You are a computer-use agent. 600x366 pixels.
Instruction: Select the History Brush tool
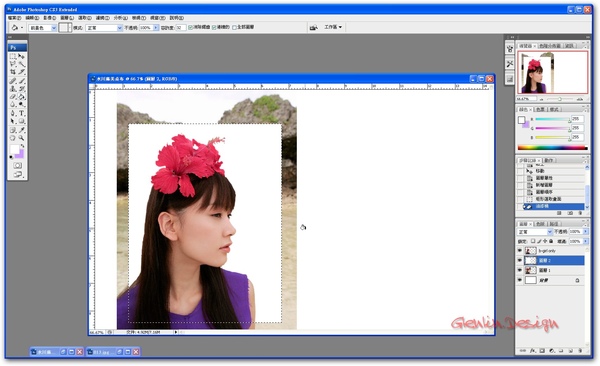[21, 88]
